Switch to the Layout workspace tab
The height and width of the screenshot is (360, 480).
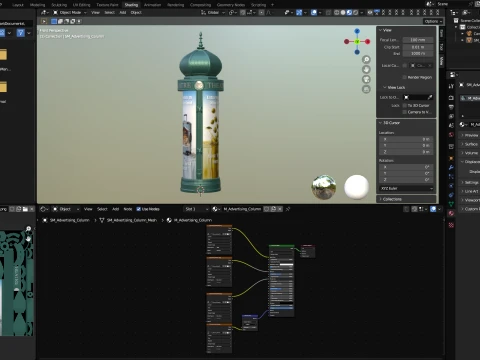tap(18, 5)
